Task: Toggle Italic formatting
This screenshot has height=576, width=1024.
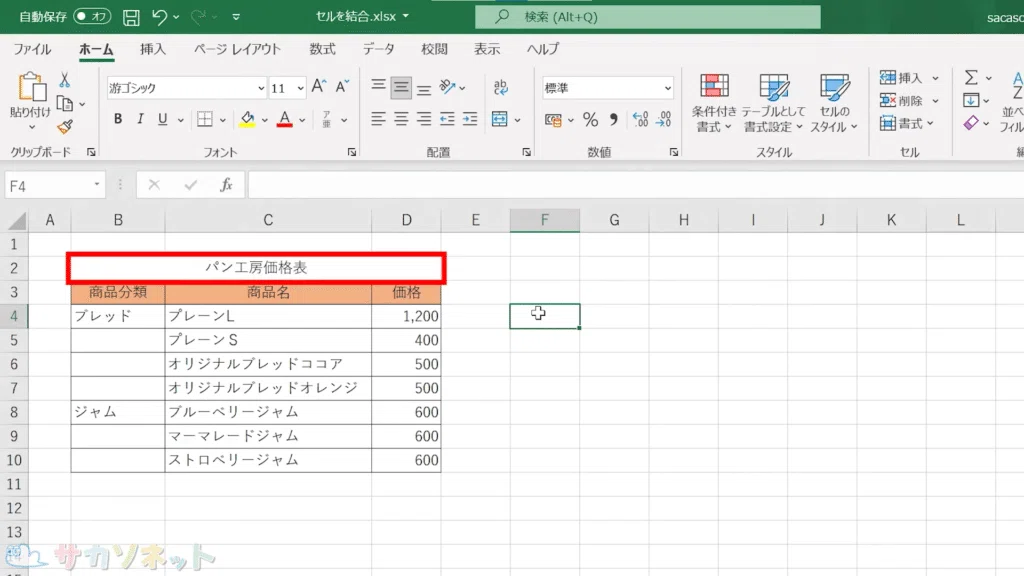Action: (x=140, y=119)
